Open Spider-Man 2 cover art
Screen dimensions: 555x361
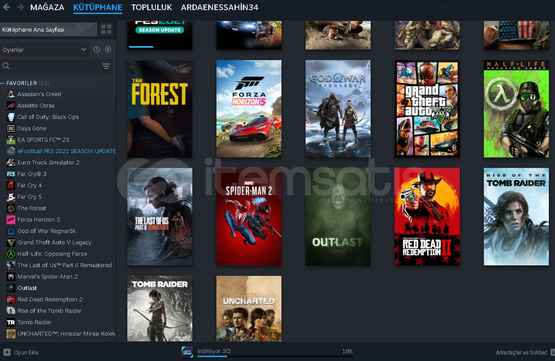(x=249, y=217)
